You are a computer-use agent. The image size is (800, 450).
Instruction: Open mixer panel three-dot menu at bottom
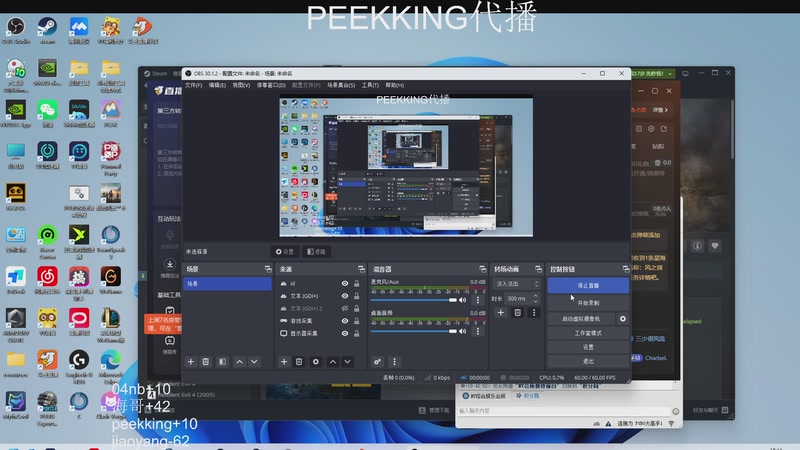pos(394,362)
